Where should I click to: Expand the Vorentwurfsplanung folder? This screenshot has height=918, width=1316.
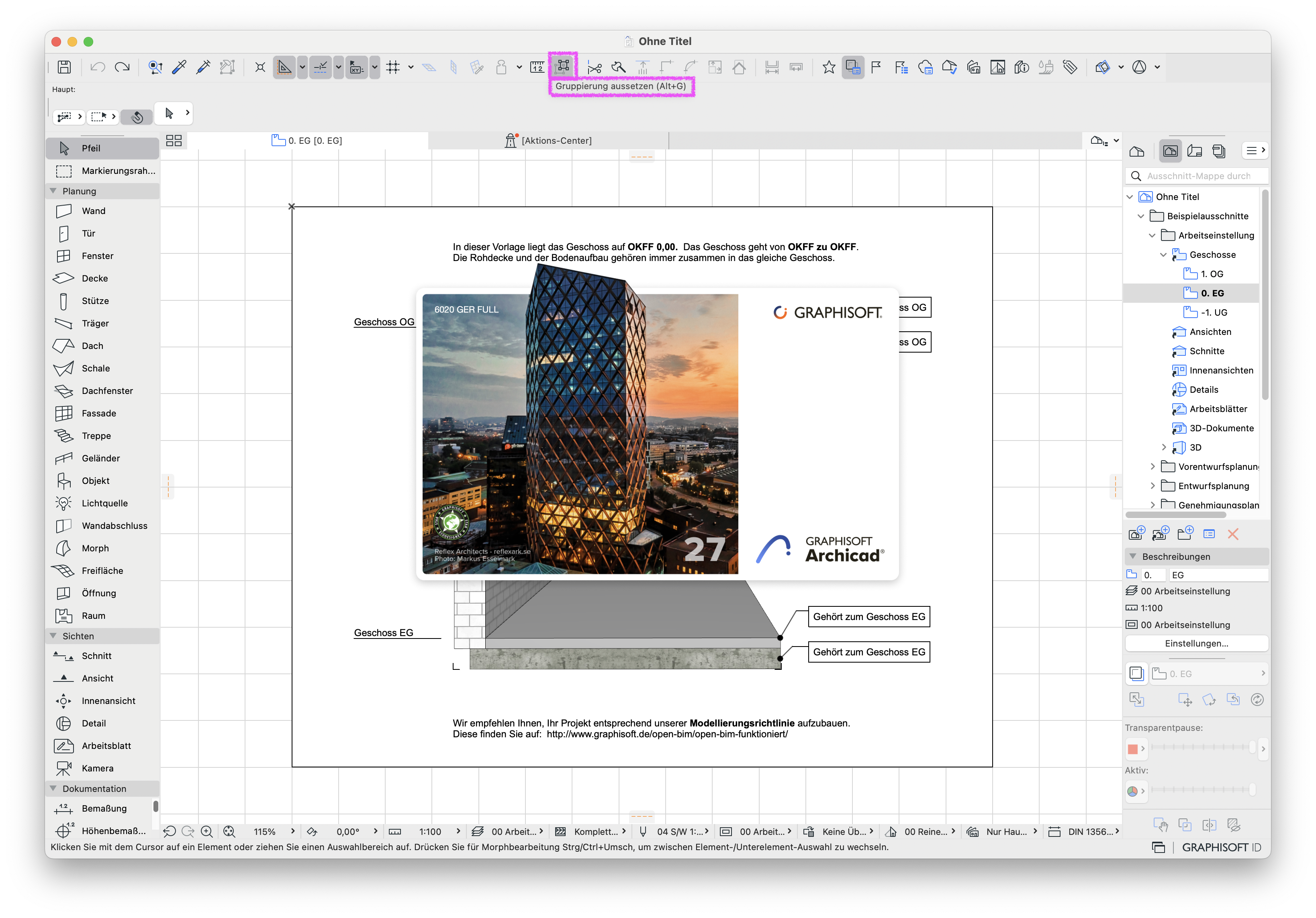click(1153, 467)
